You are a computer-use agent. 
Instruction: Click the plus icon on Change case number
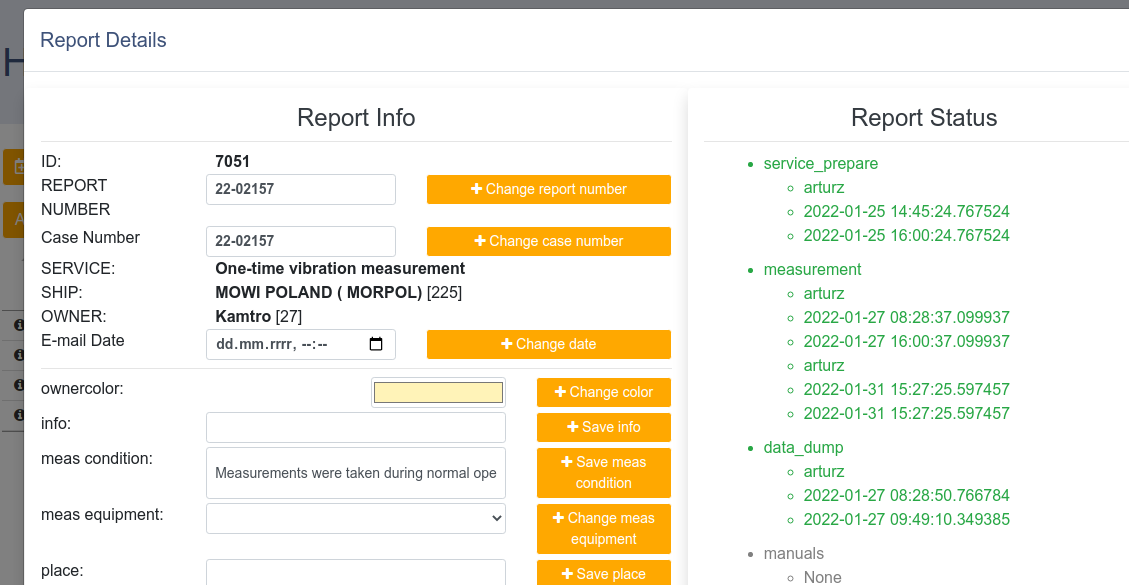point(480,241)
